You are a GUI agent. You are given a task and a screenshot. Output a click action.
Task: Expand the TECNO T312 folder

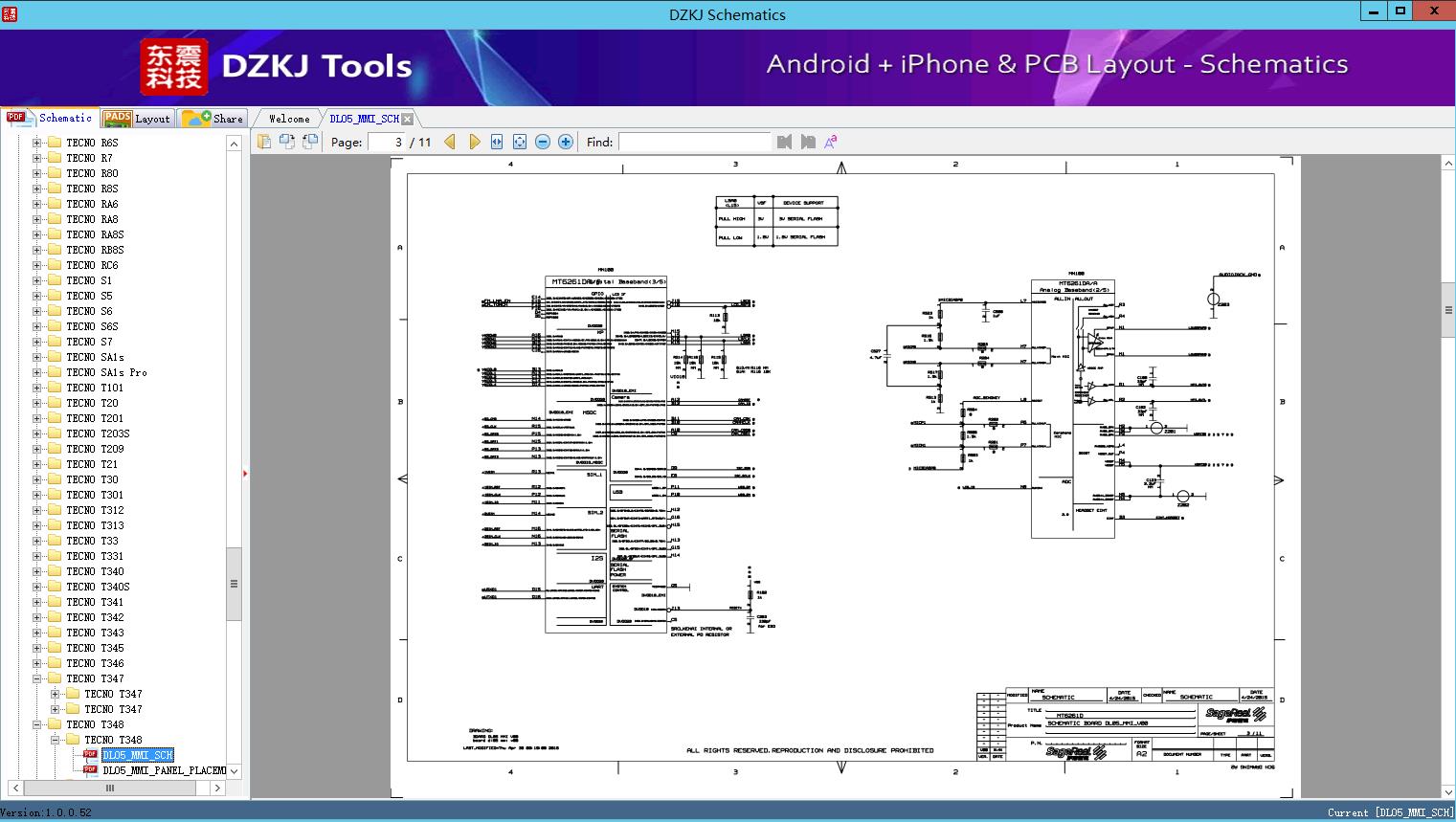(x=36, y=510)
